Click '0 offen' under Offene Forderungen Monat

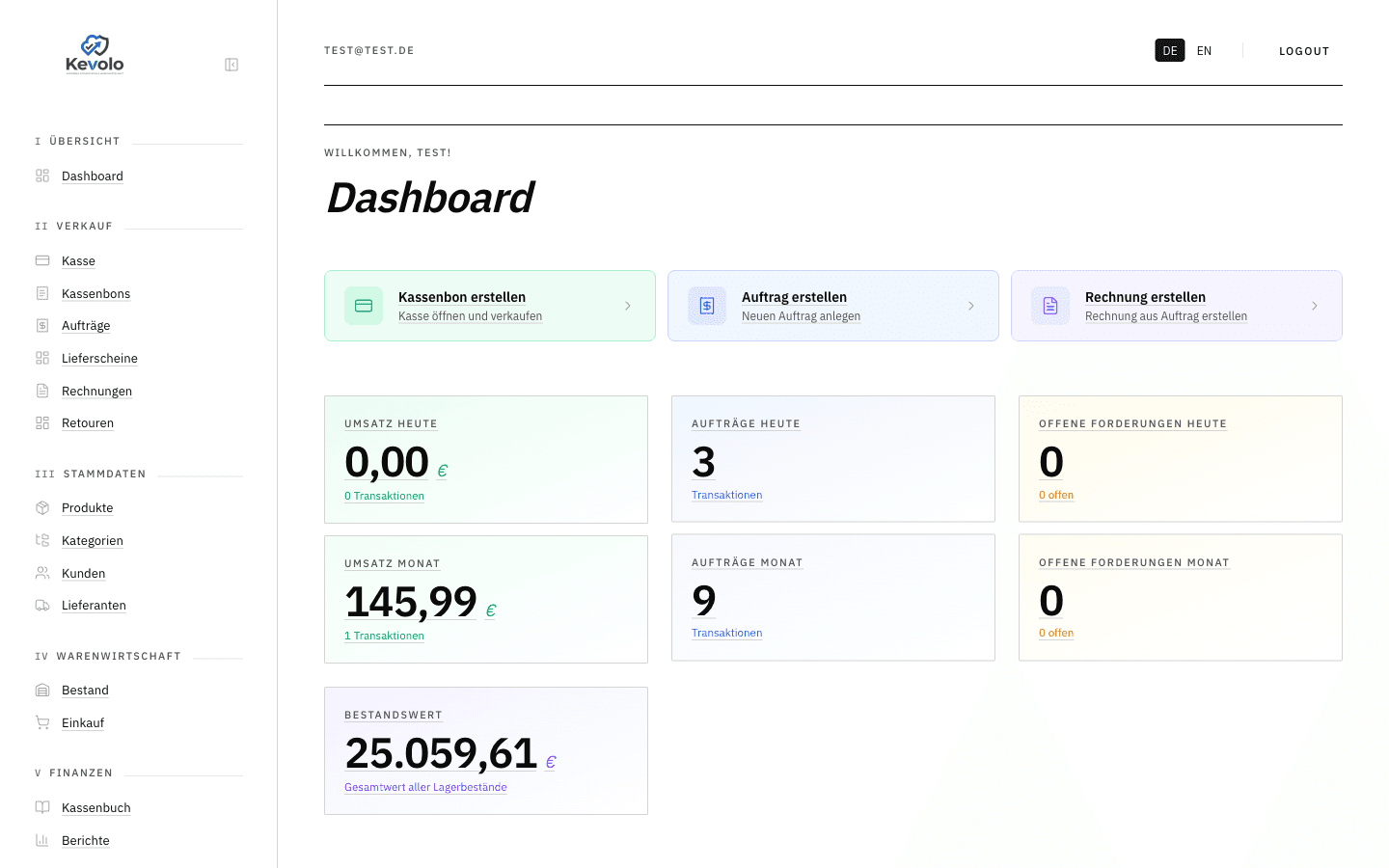(x=1056, y=633)
